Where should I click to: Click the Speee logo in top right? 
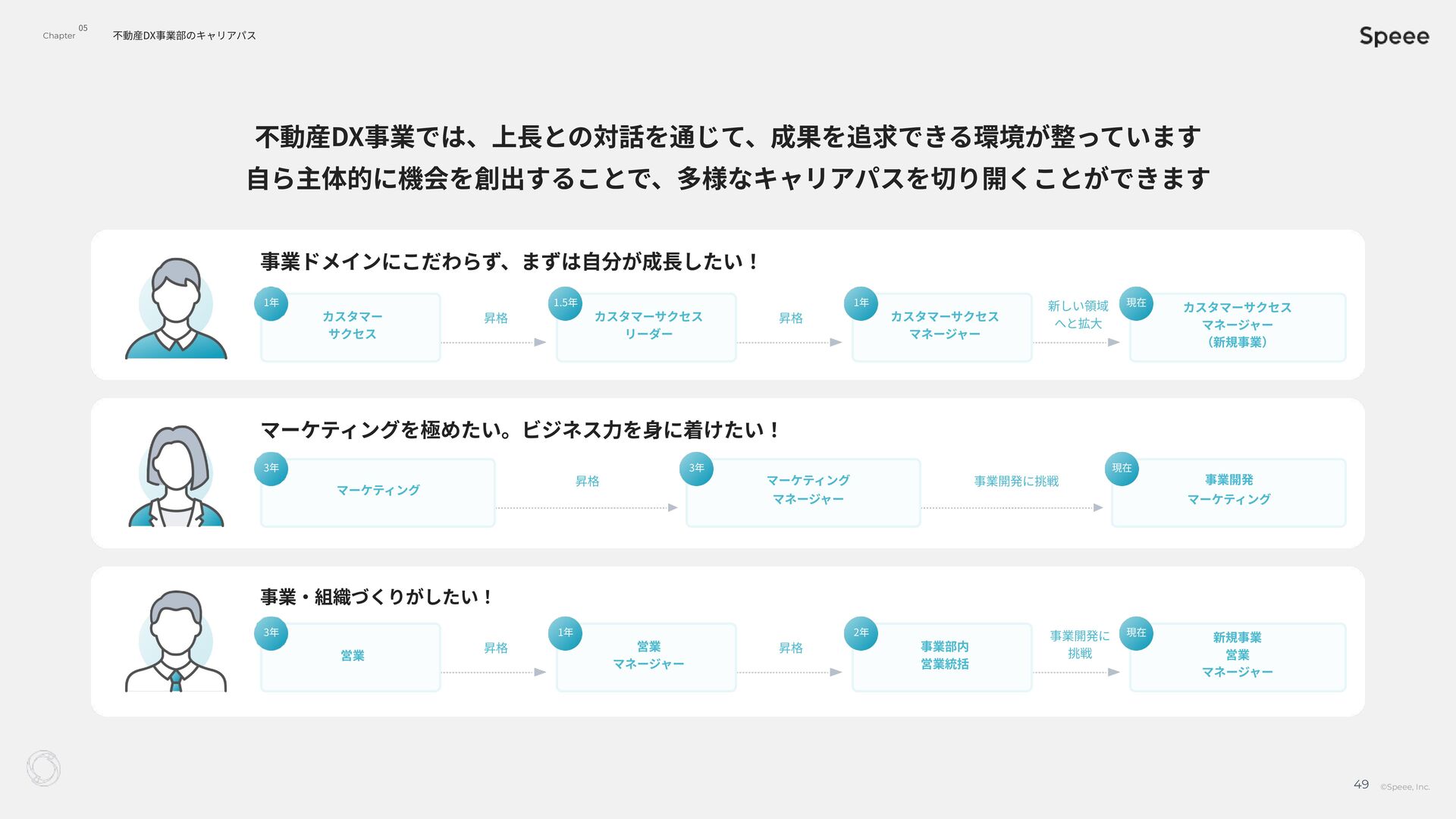(x=1393, y=36)
